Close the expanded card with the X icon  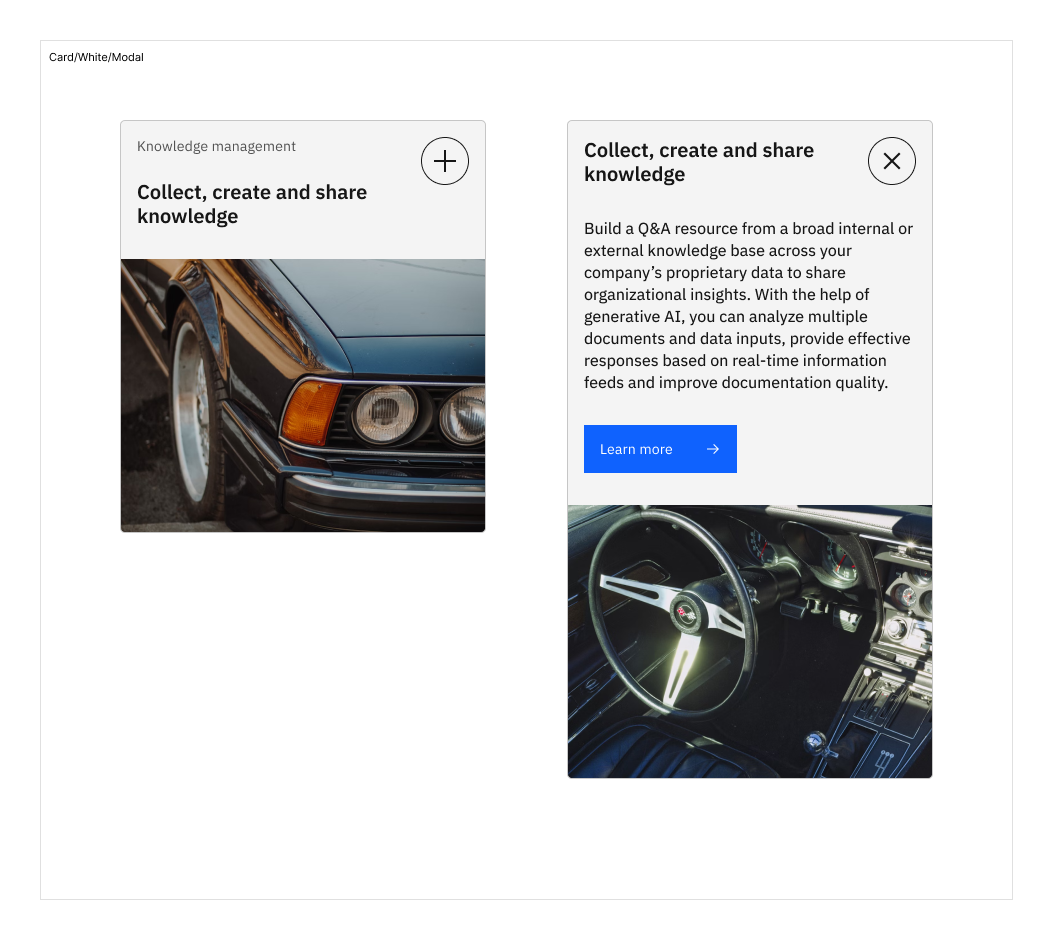(891, 161)
